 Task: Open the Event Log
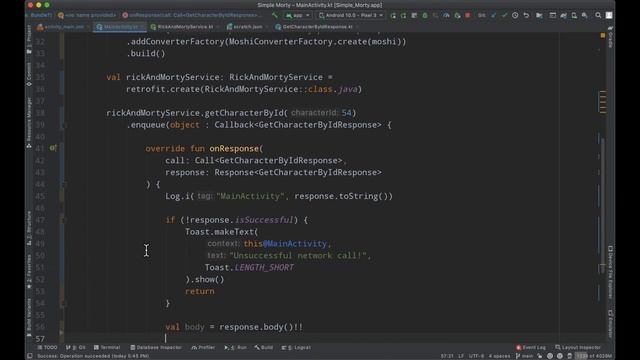pyautogui.click(x=531, y=347)
